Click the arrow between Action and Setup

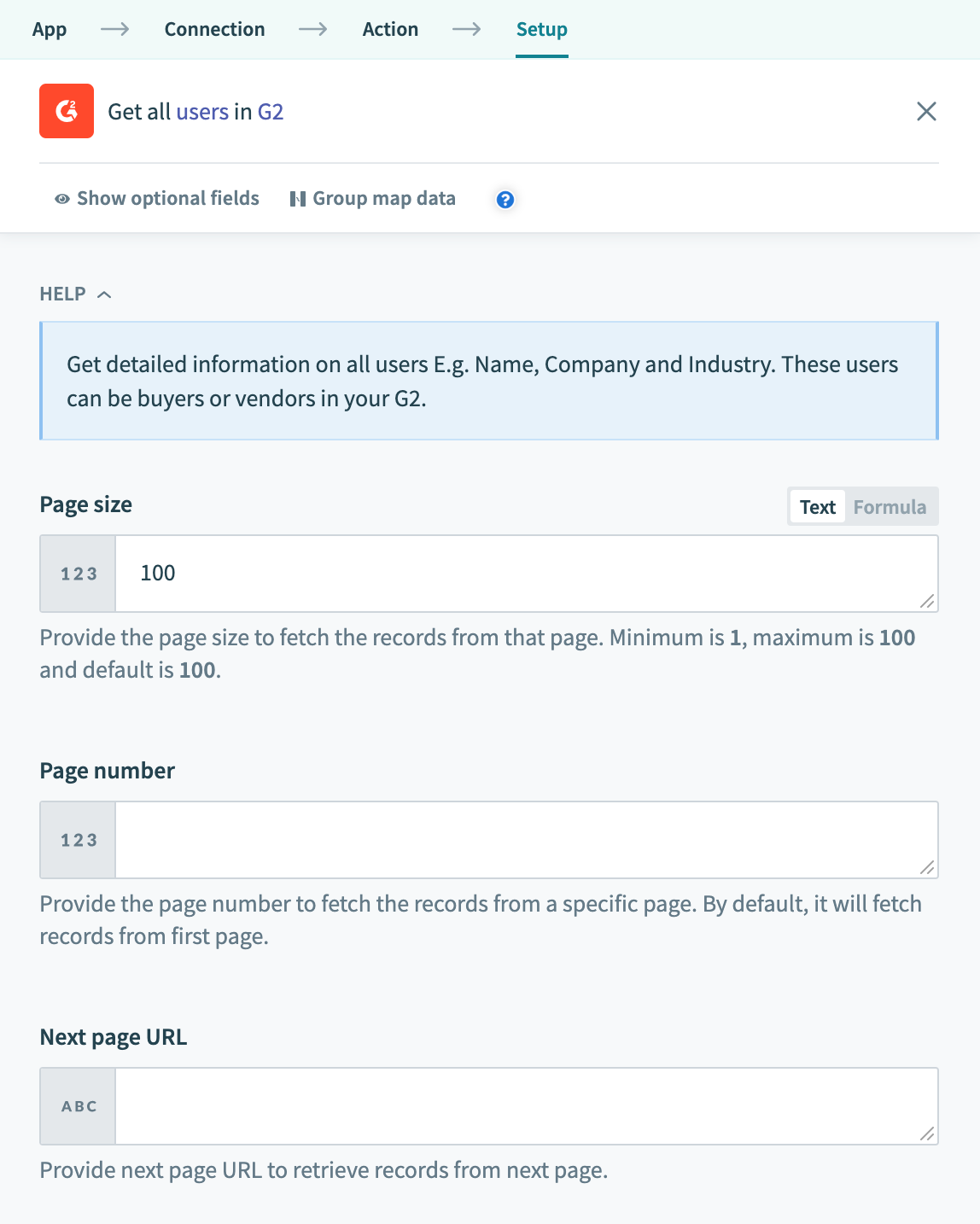(466, 28)
